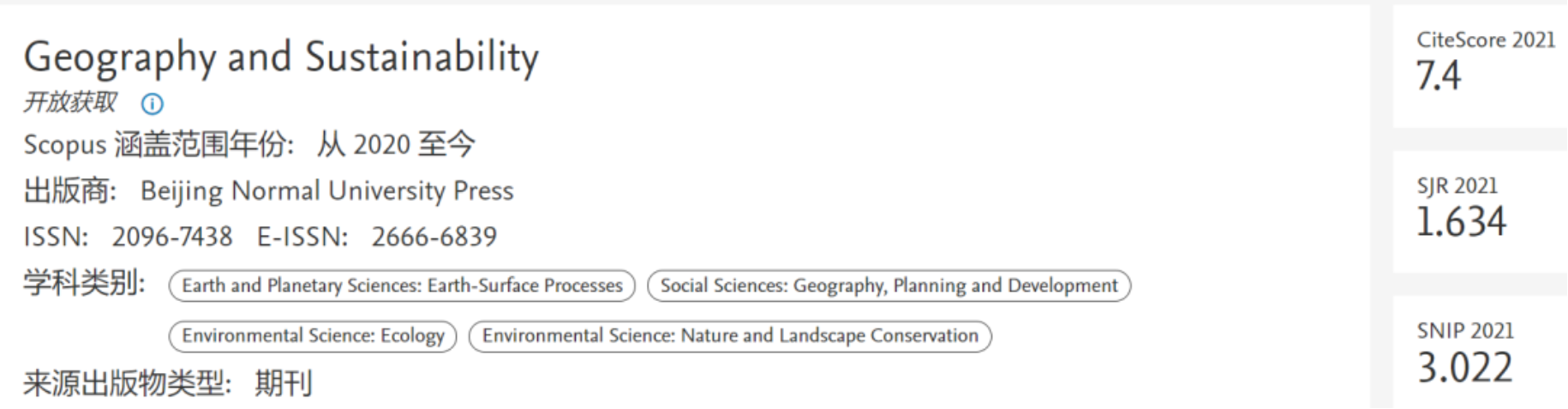Click the SJR 2021 label
1568x409 pixels.
tap(1457, 186)
